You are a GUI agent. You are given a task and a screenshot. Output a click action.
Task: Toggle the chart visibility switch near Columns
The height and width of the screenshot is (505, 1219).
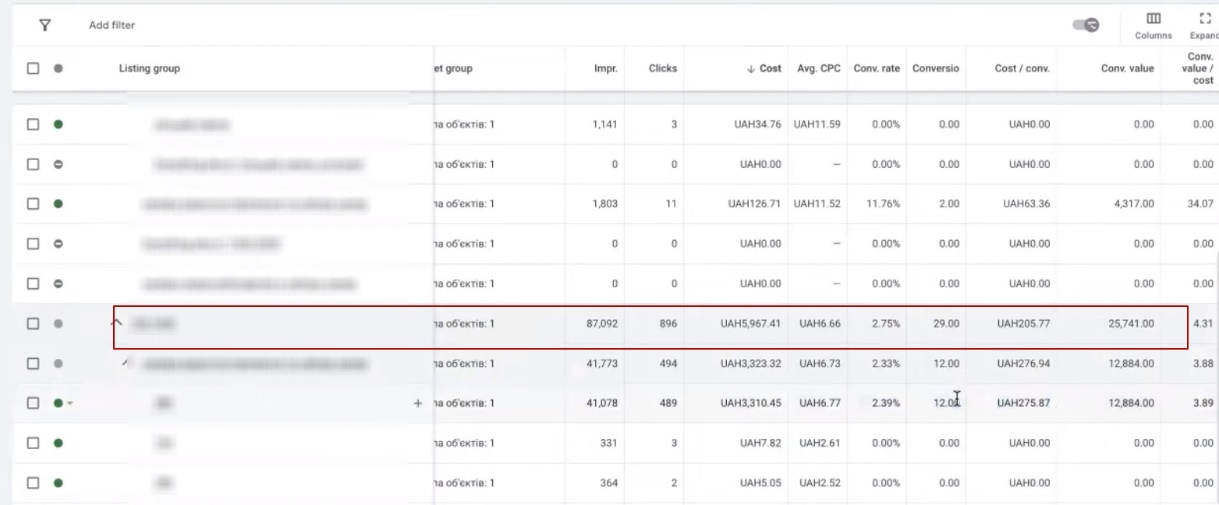[x=1086, y=25]
